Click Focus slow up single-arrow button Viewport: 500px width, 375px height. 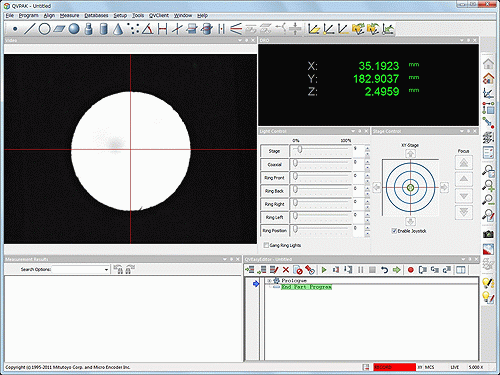tap(464, 179)
